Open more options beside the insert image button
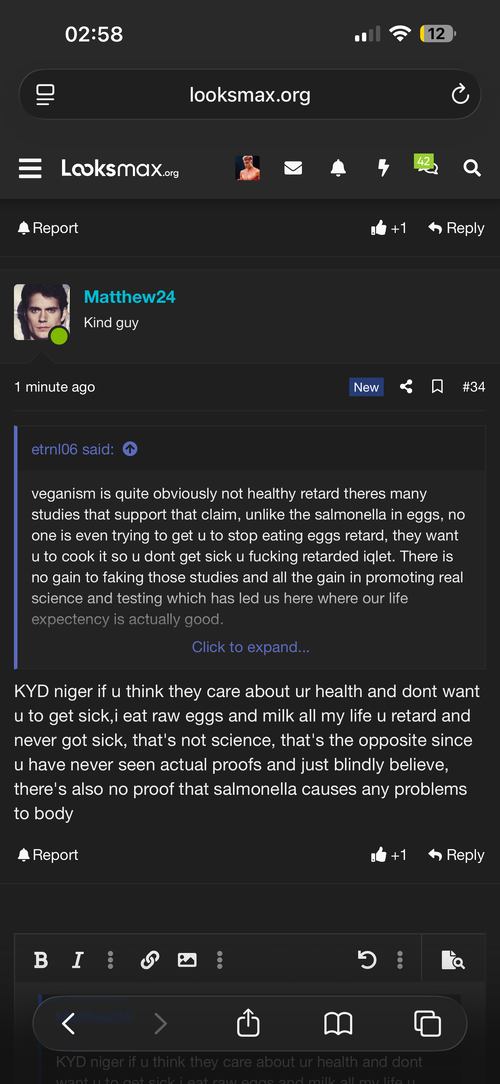The image size is (500, 1084). pyautogui.click(x=219, y=960)
